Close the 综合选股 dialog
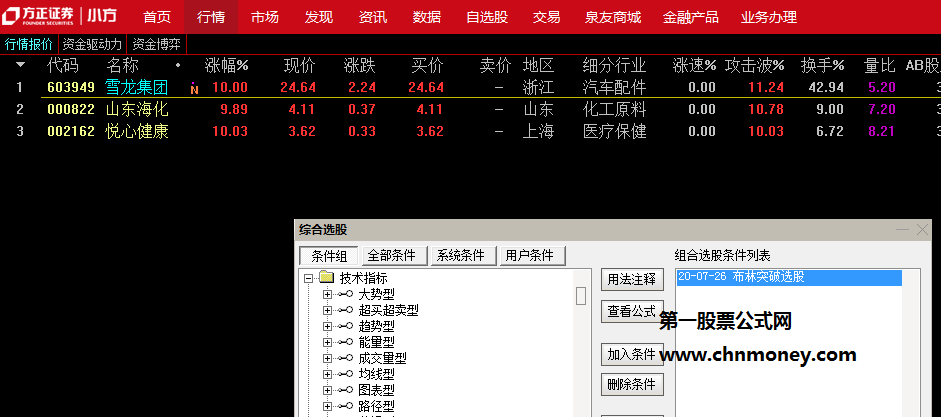 pyautogui.click(x=922, y=230)
